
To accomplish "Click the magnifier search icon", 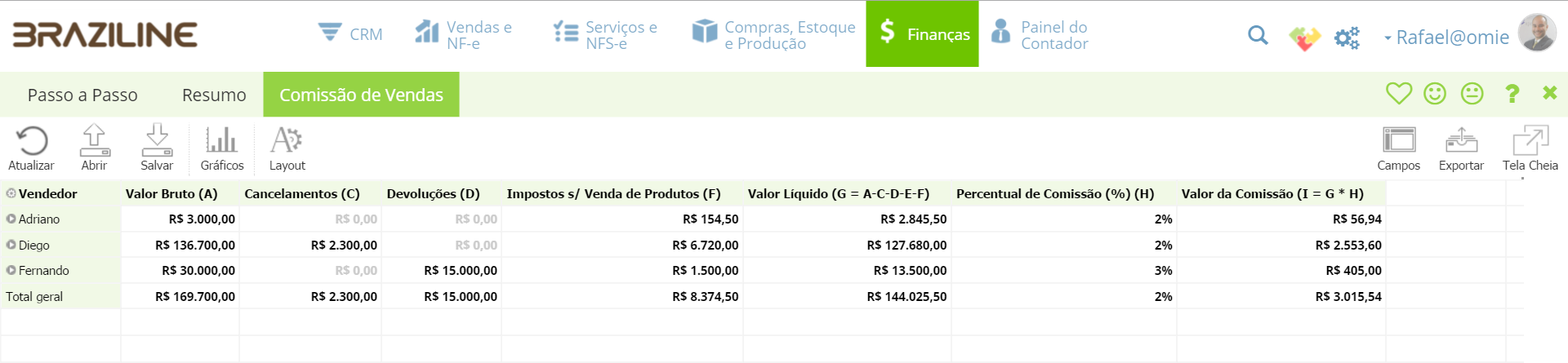I will 1258,35.
